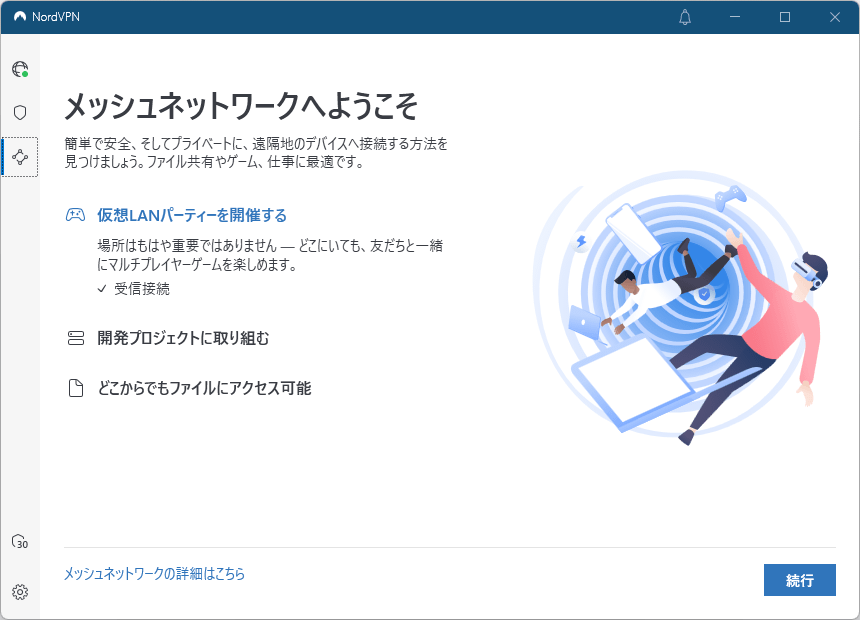The height and width of the screenshot is (620, 860).
Task: Close the NordVPN window
Action: (835, 17)
